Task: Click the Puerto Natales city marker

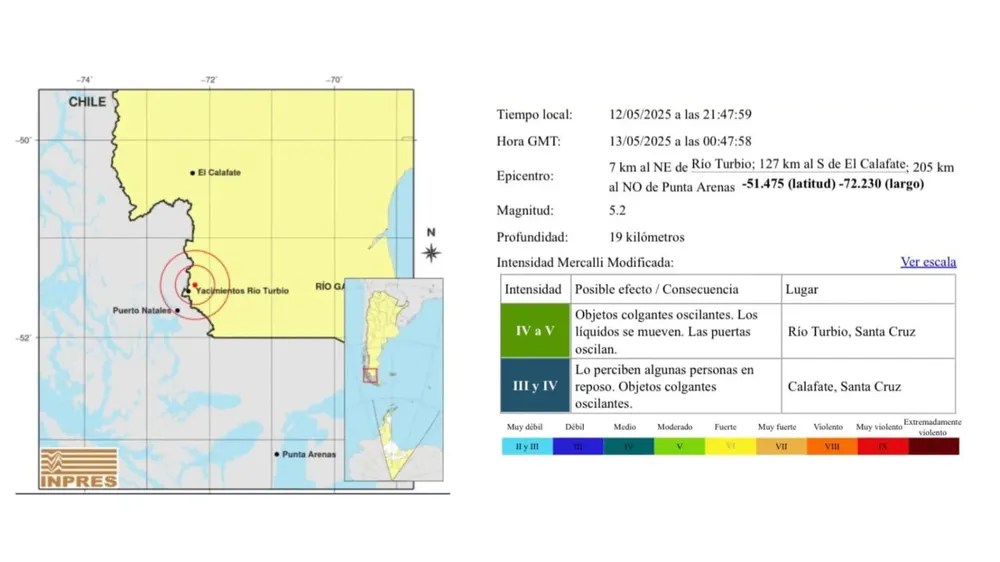Action: point(178,311)
